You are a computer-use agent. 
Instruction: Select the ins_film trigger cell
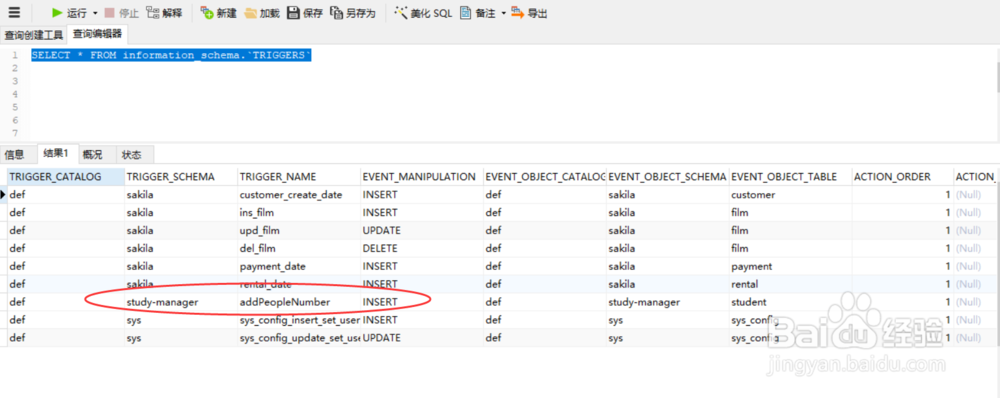pos(298,212)
